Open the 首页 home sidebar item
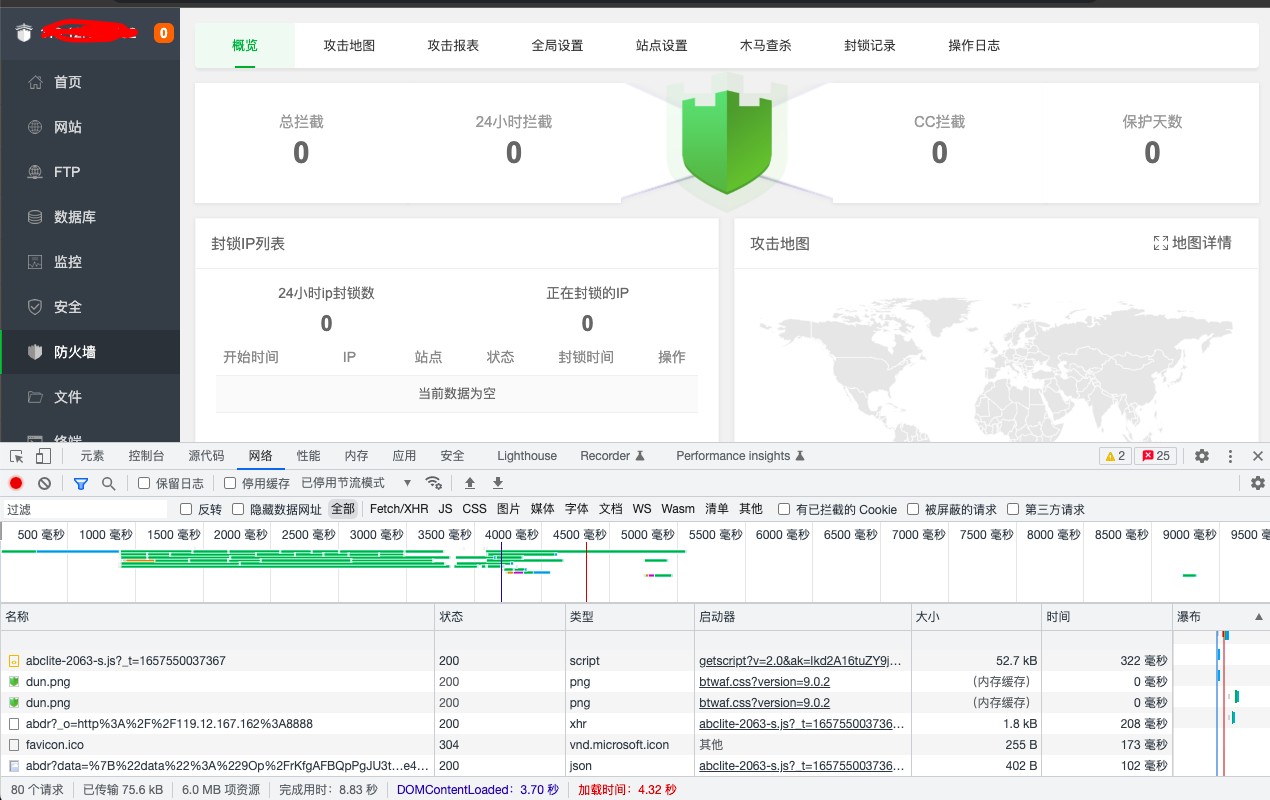Viewport: 1270px width, 800px height. tap(68, 82)
